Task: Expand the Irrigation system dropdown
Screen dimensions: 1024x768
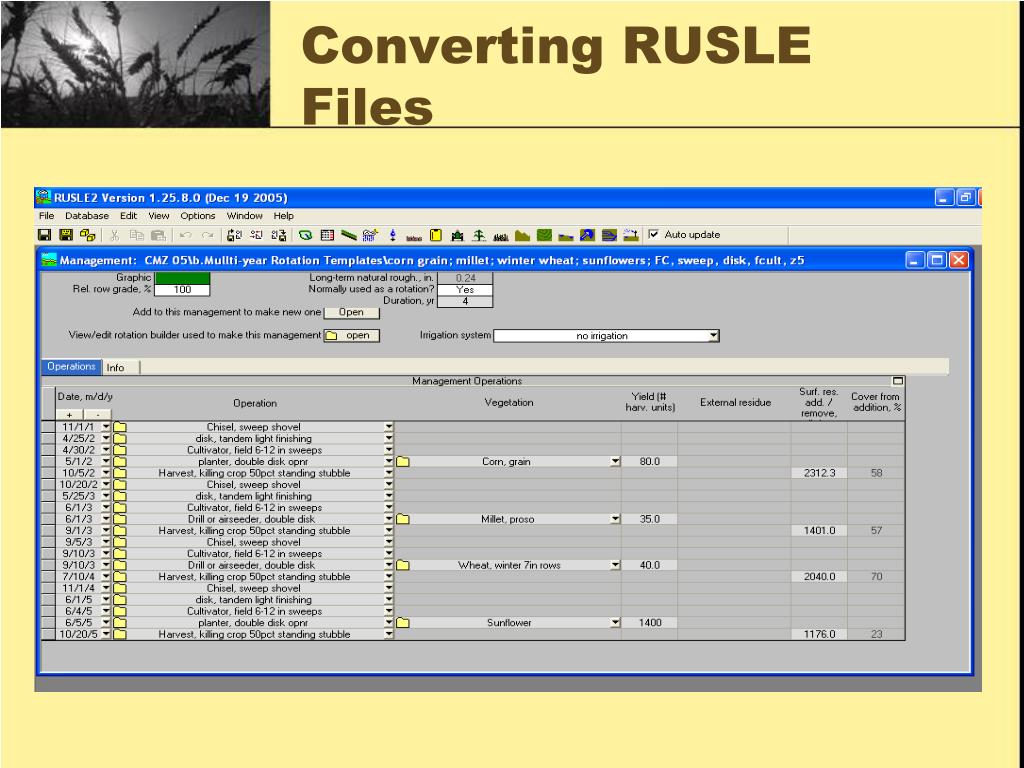Action: pyautogui.click(x=714, y=336)
